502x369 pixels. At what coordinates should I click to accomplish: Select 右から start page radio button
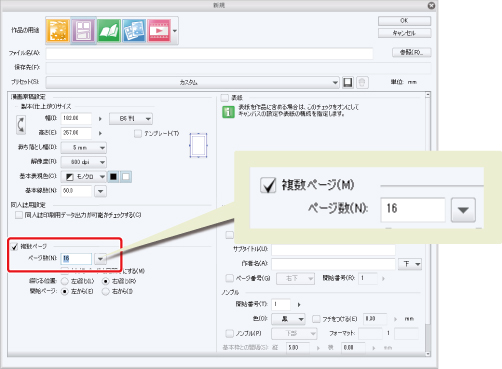(x=105, y=292)
